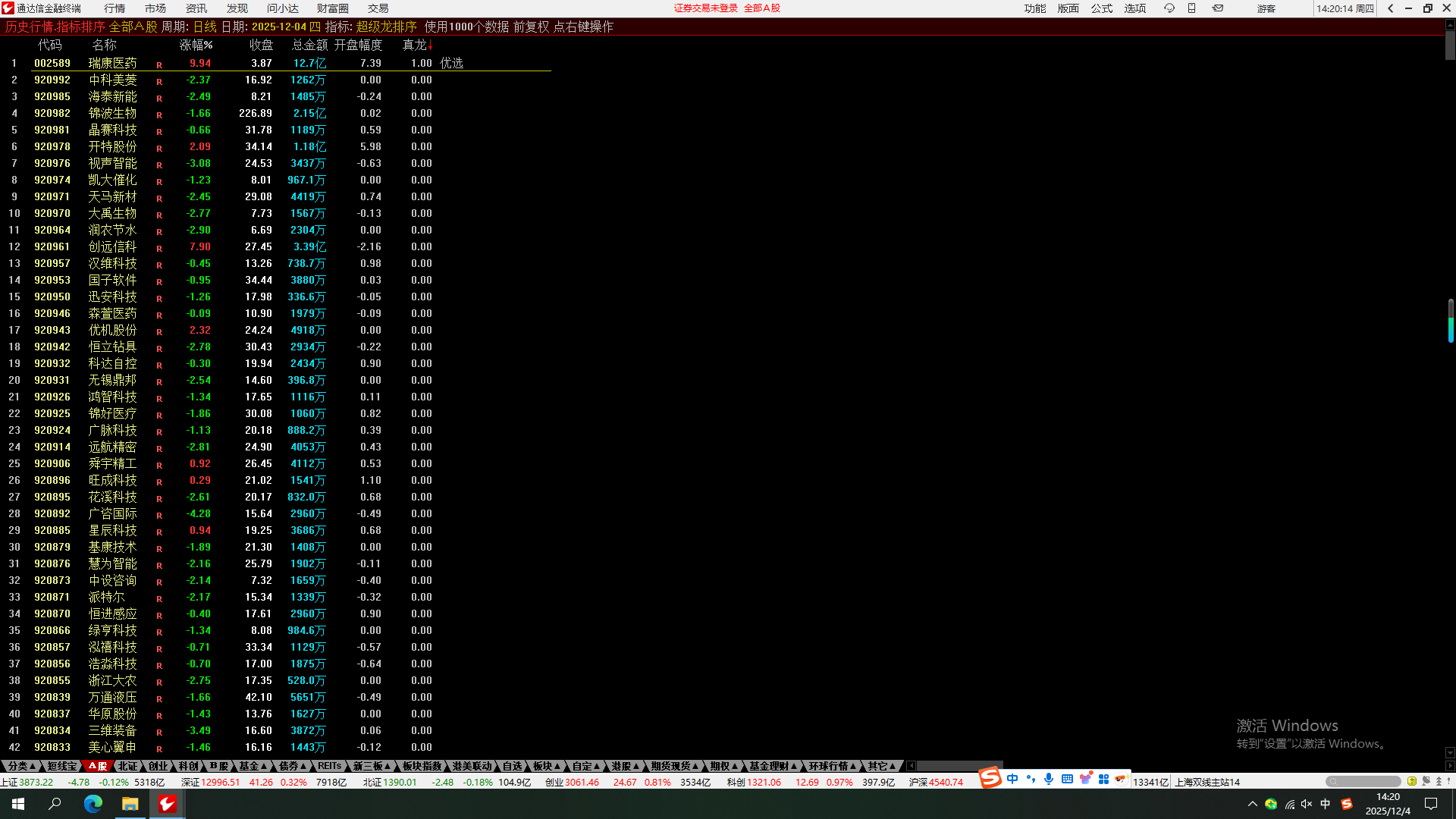1456x819 pixels.
Task: Open the 公式 menu
Action: click(x=1101, y=8)
